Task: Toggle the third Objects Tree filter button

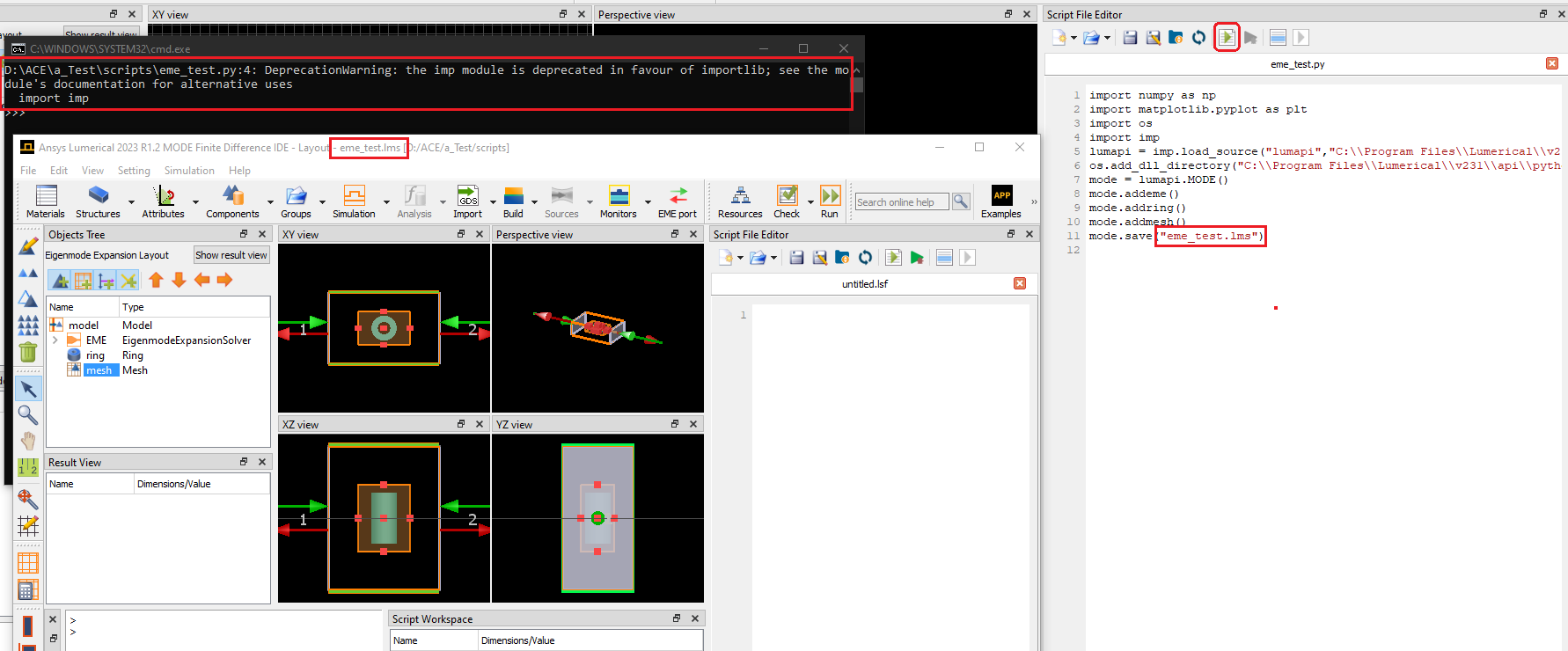Action: 106,281
